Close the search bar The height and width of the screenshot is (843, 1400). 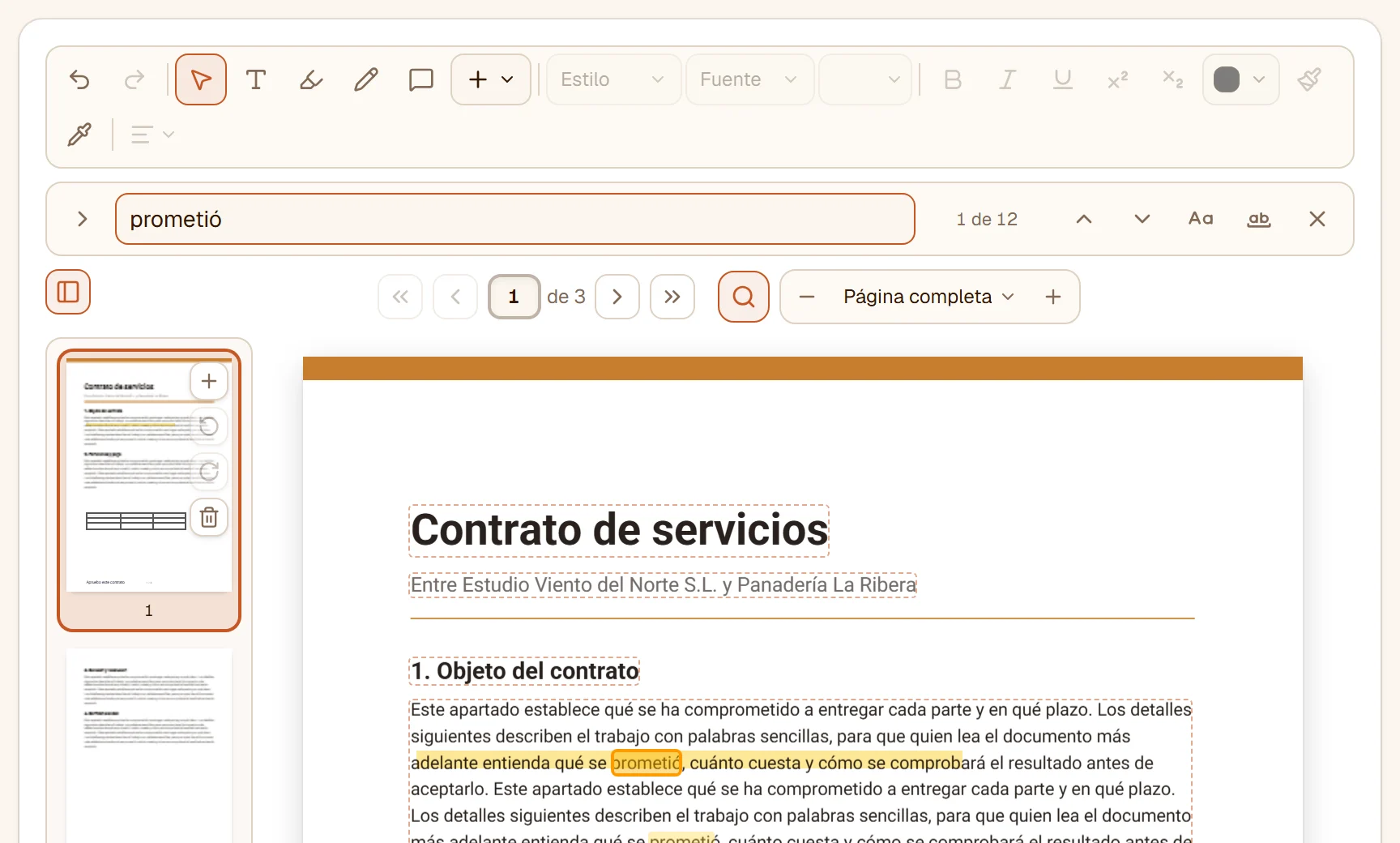coord(1317,219)
